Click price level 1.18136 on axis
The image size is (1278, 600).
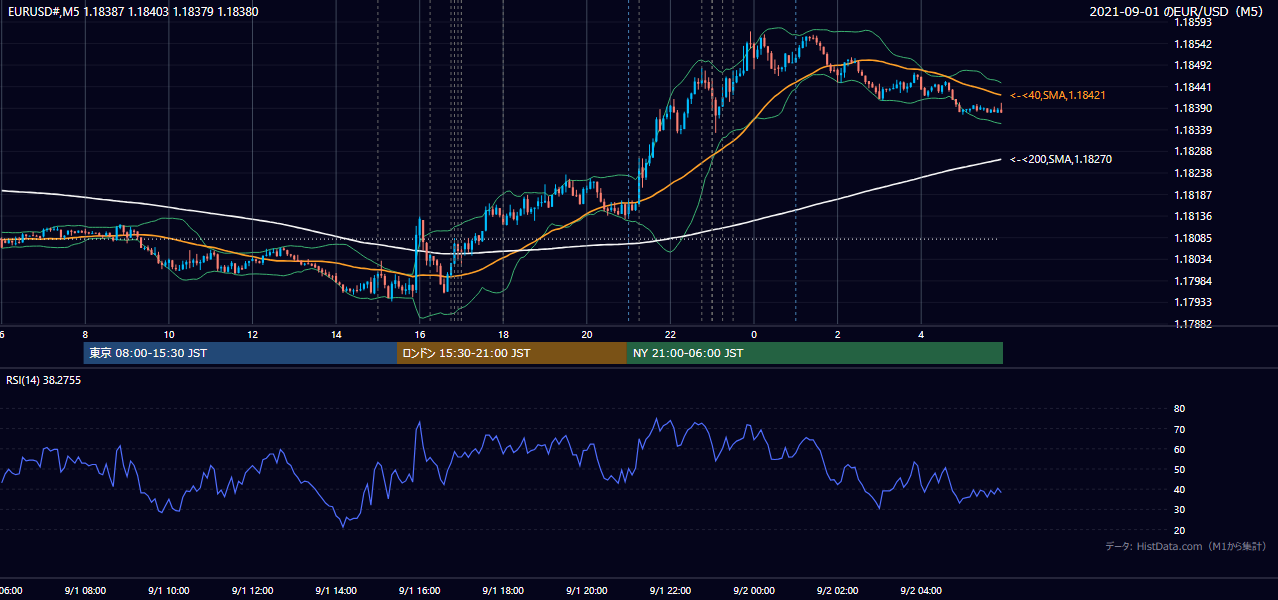pyautogui.click(x=1193, y=216)
